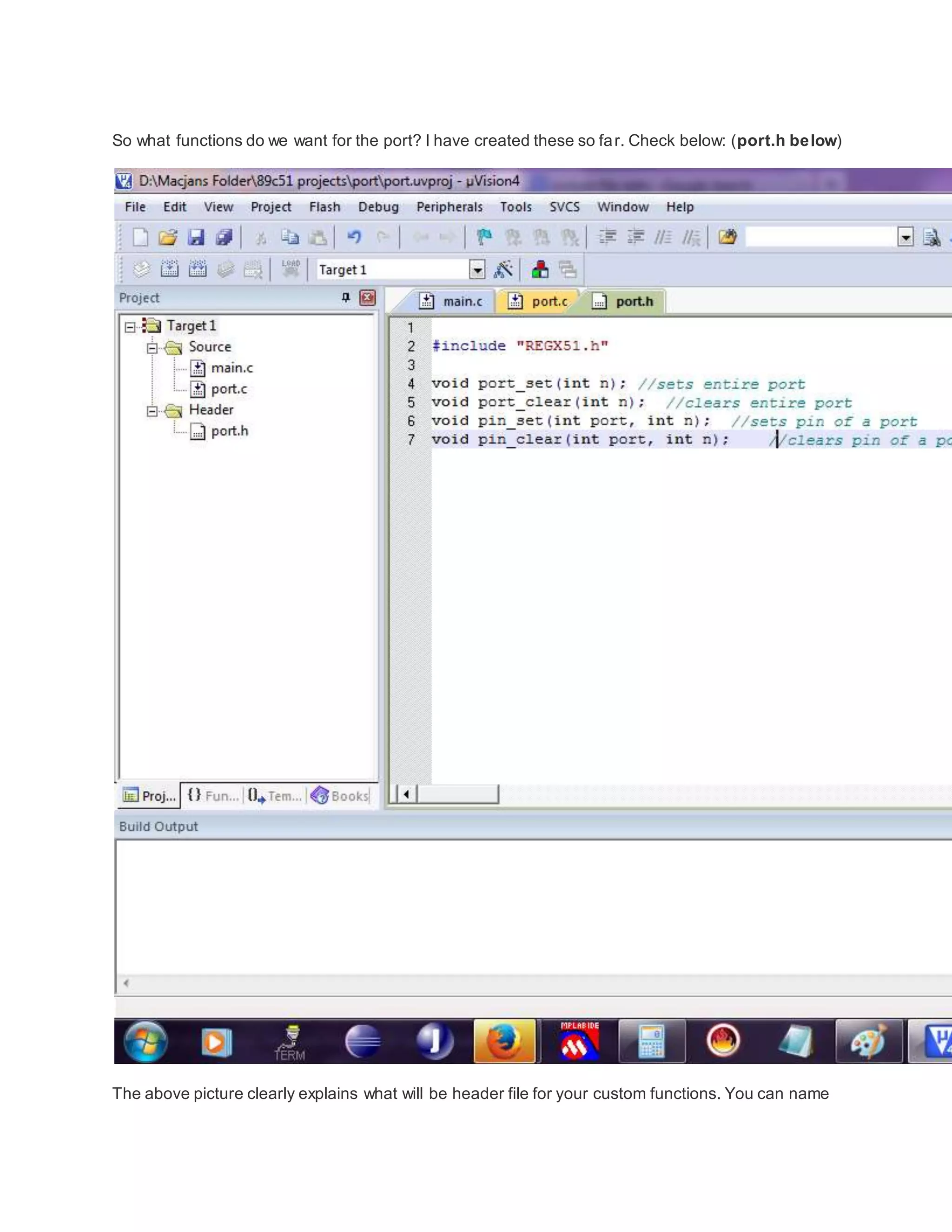The image size is (952, 1232).
Task: Collapse the Header folder node
Action: pyautogui.click(x=152, y=411)
